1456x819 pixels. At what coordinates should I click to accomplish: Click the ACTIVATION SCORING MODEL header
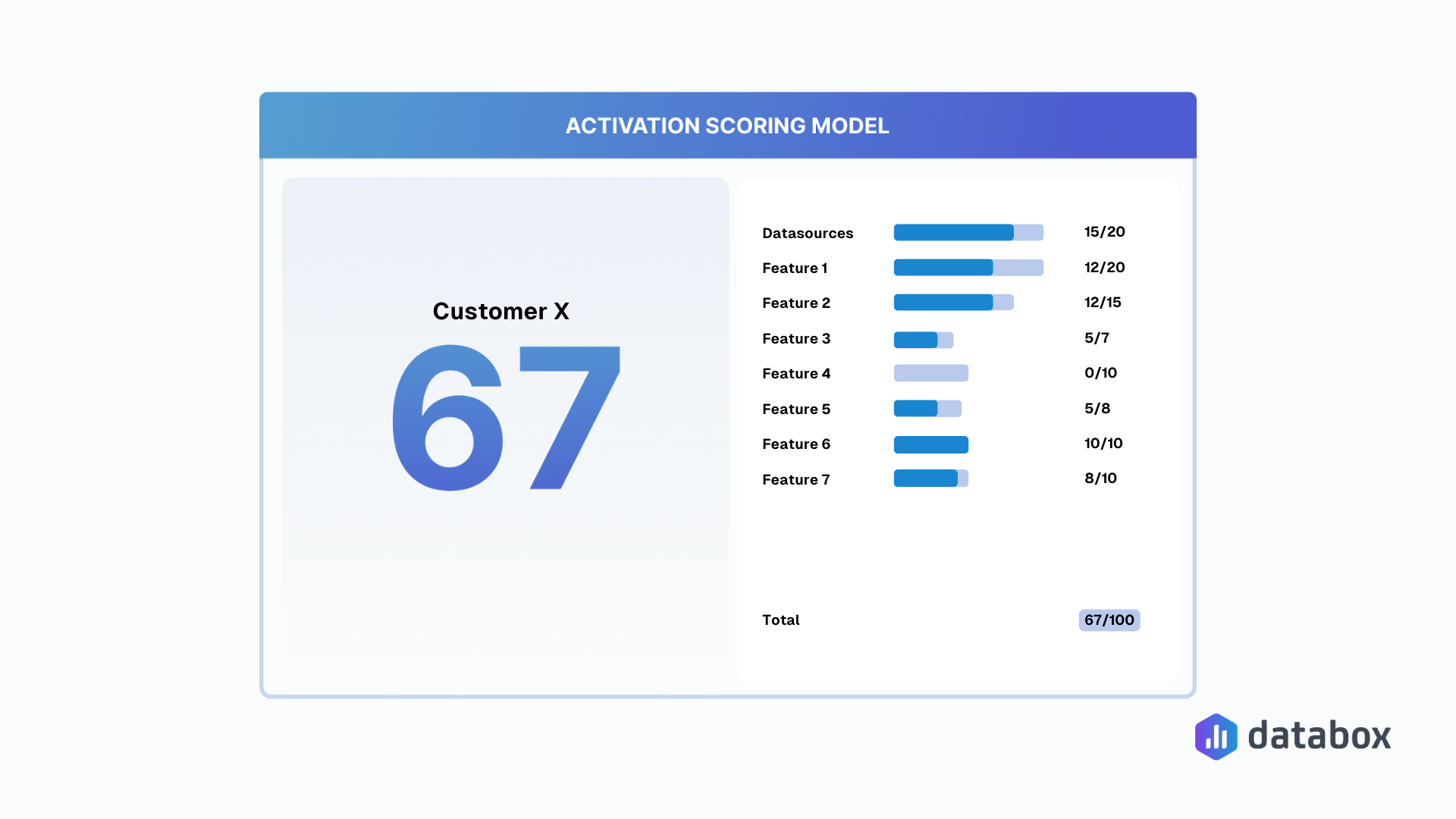(x=727, y=126)
